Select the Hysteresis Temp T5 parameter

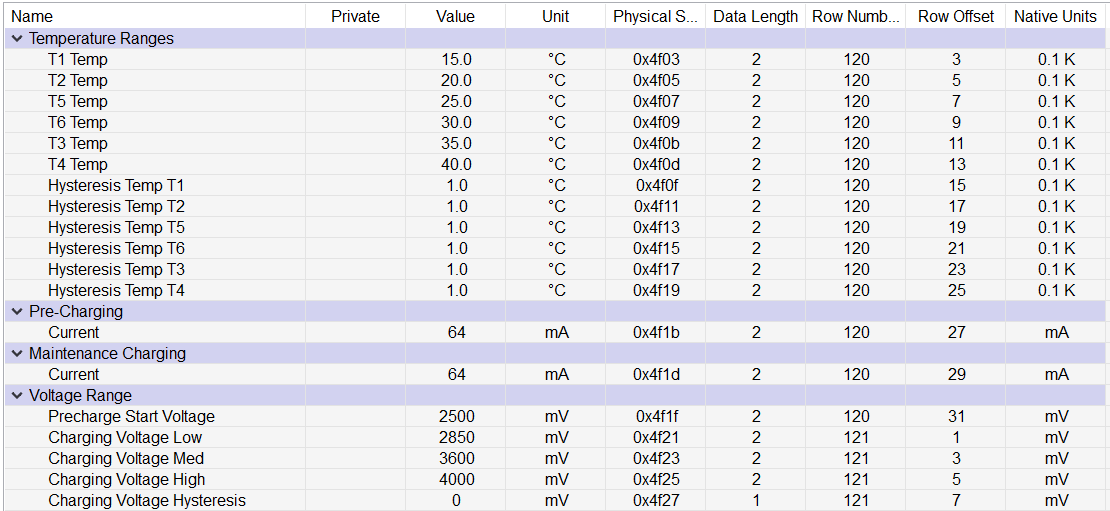[x=116, y=228]
